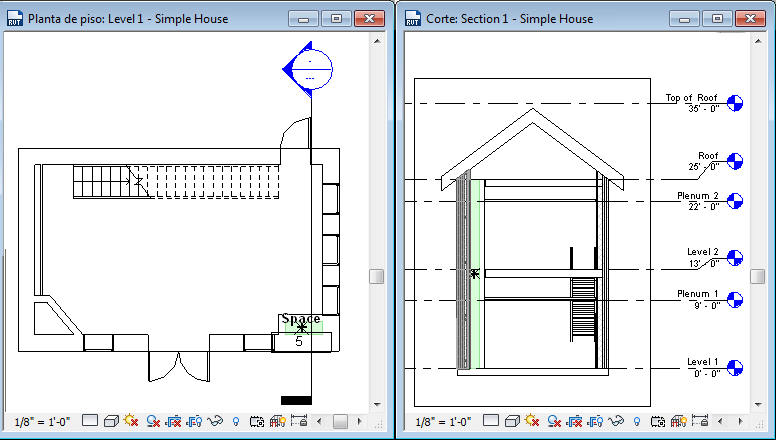Click the plan window vertical scrollbar thumb

pyautogui.click(x=377, y=276)
